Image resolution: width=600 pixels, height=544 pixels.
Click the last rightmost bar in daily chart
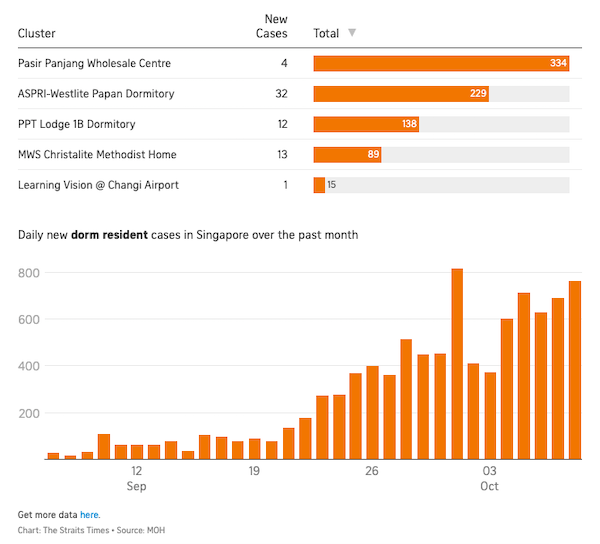point(575,370)
